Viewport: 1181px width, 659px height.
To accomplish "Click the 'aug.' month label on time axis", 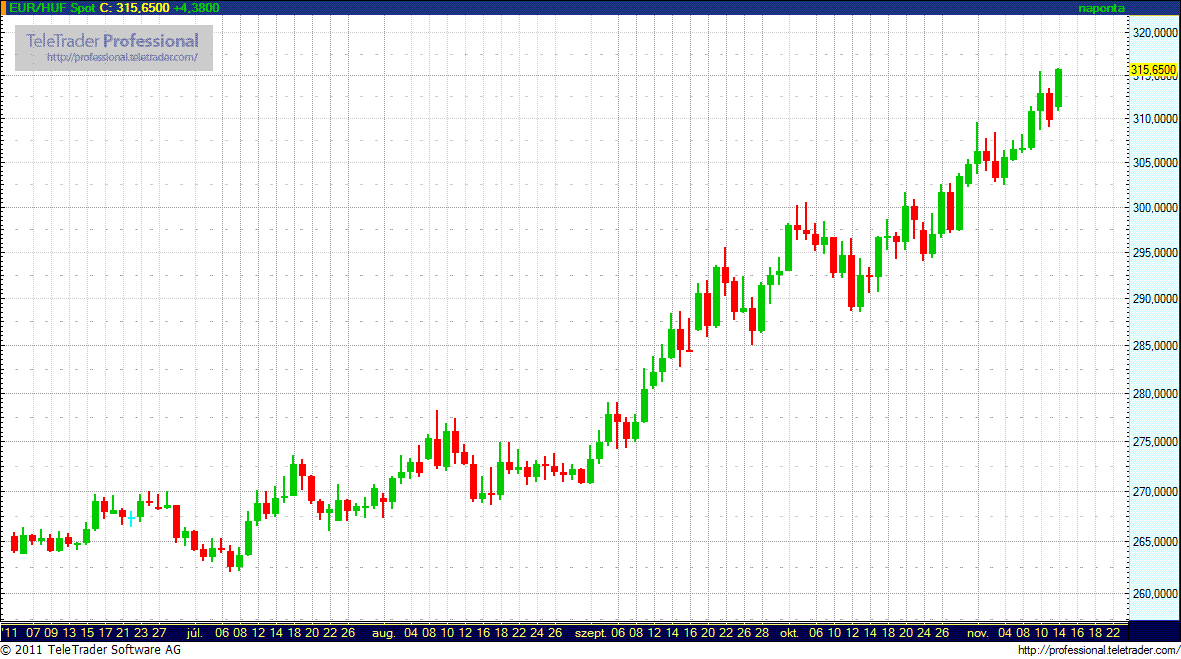I will [383, 633].
